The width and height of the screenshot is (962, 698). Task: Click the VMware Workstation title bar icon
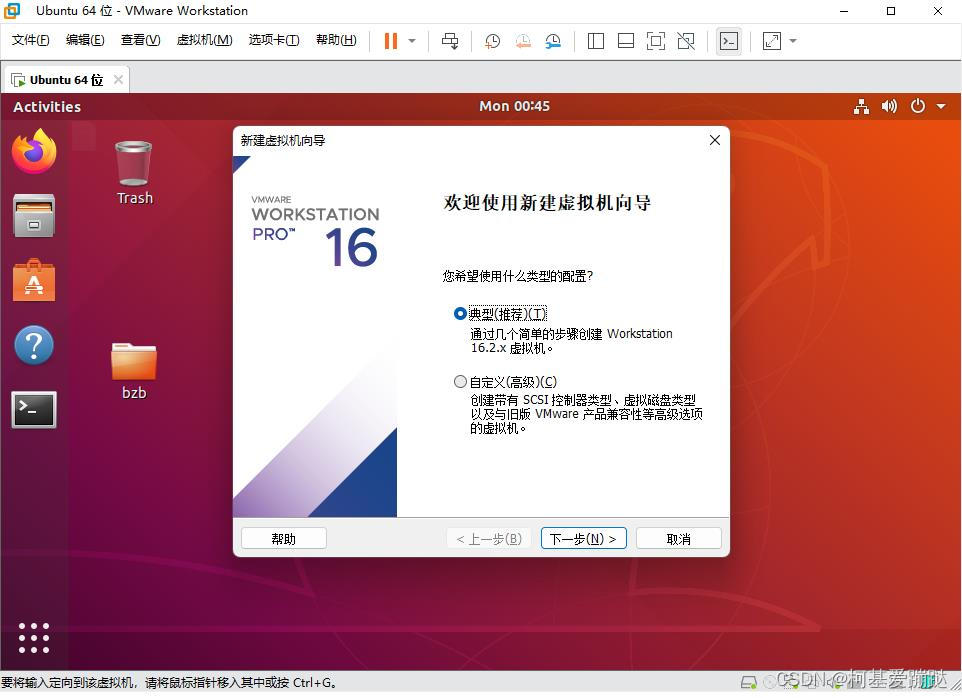pyautogui.click(x=12, y=10)
